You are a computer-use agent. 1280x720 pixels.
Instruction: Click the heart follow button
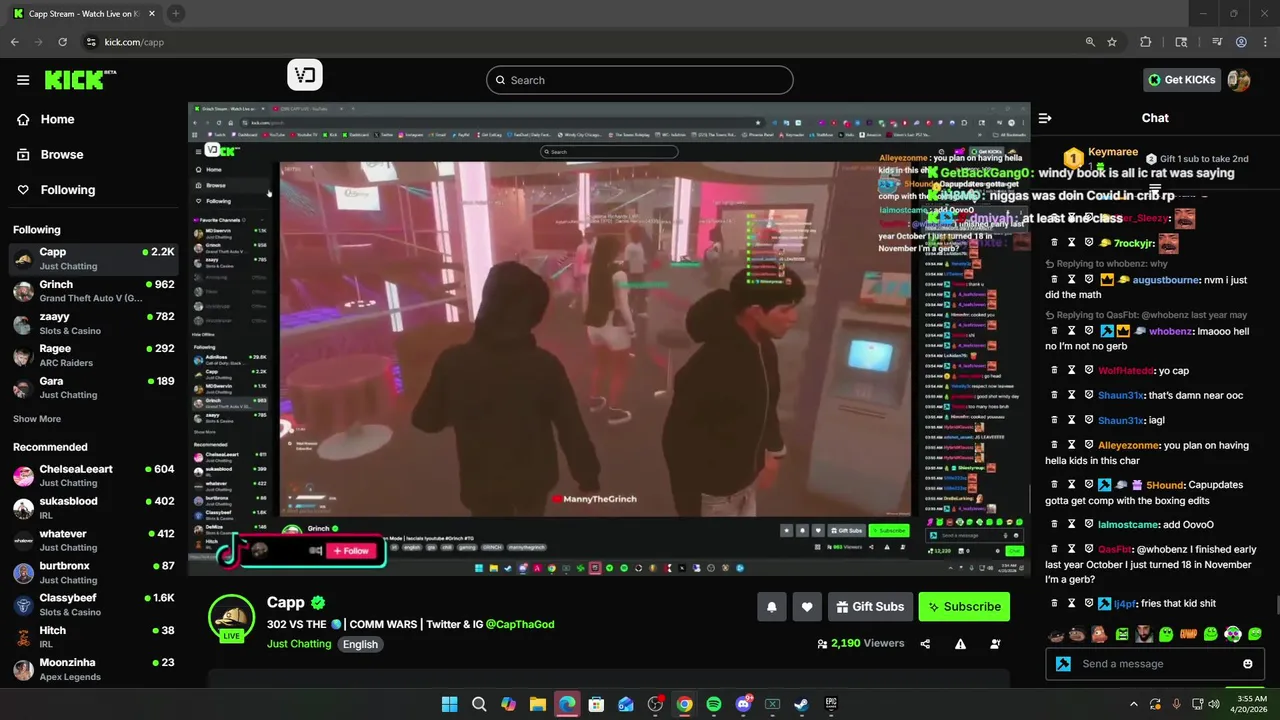point(807,606)
